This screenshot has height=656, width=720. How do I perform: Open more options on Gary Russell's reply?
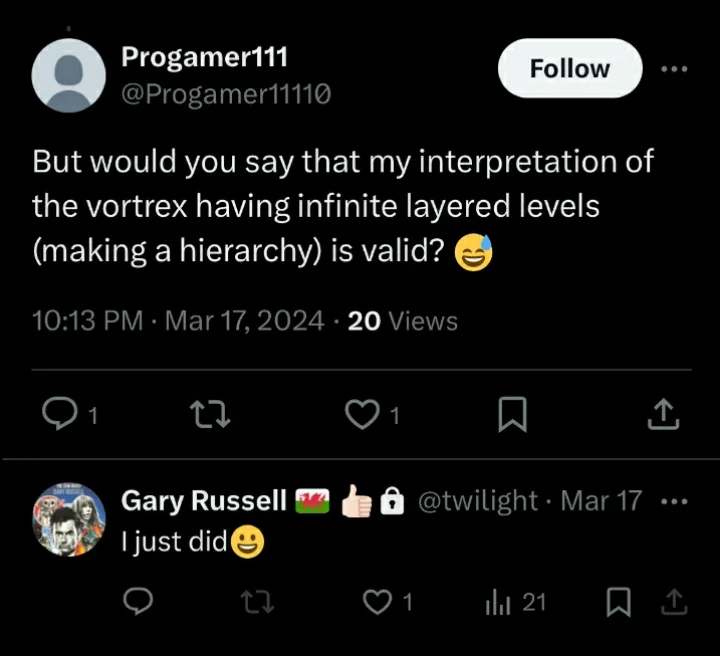(x=674, y=501)
